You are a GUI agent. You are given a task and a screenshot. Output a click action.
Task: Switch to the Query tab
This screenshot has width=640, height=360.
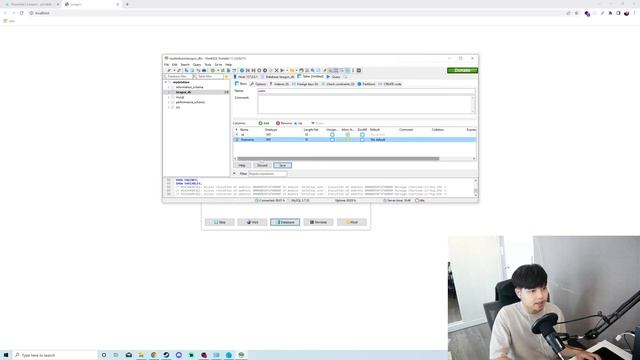pyautogui.click(x=334, y=77)
